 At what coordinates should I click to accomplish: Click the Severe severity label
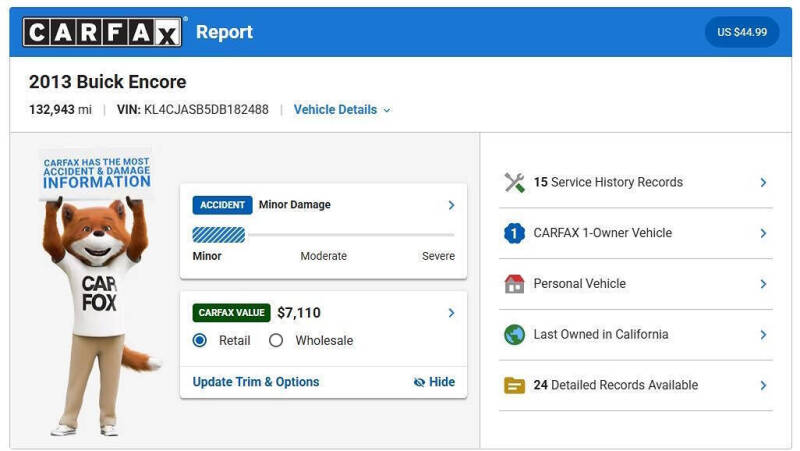(438, 256)
